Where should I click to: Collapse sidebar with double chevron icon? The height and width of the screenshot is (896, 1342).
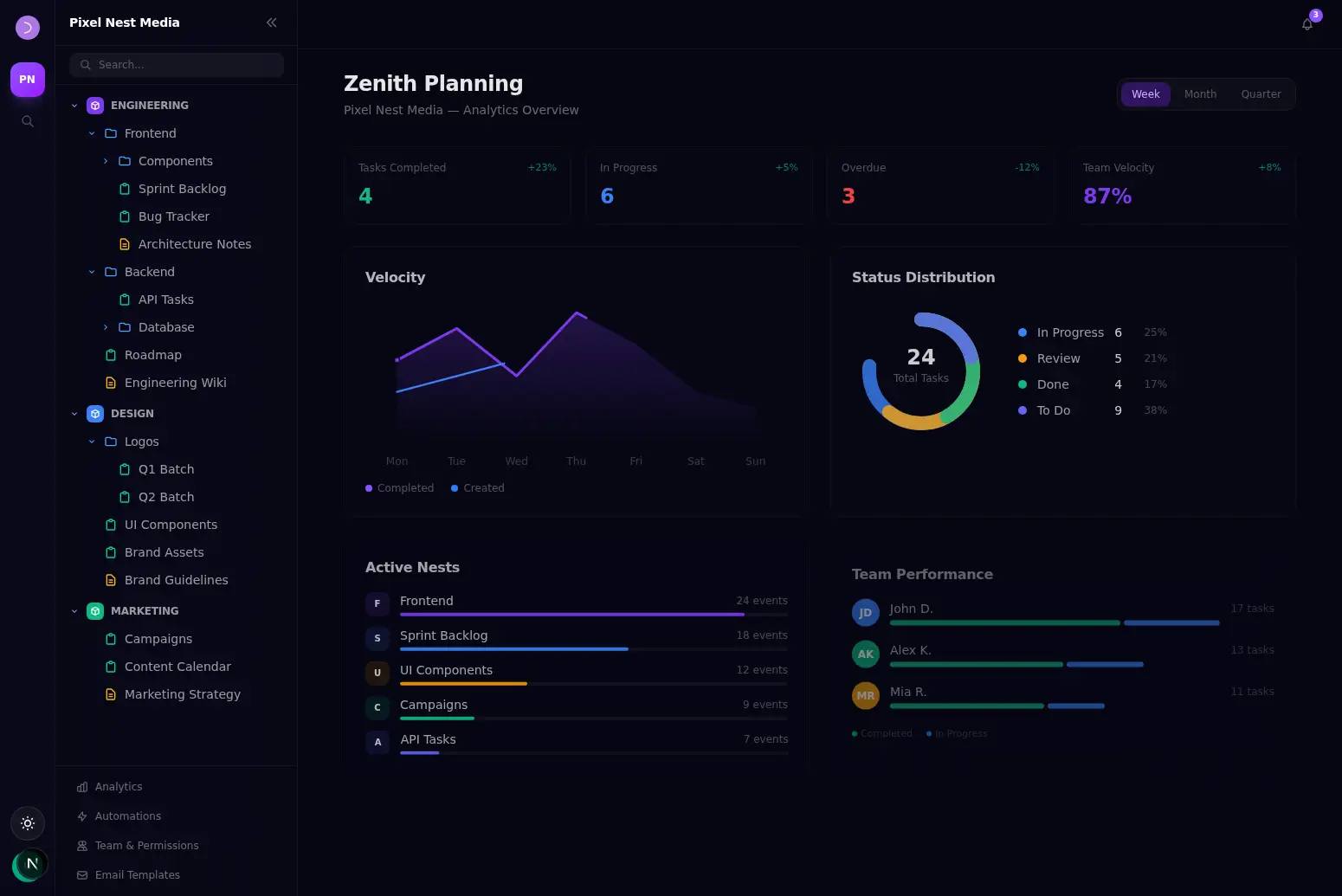coord(272,23)
